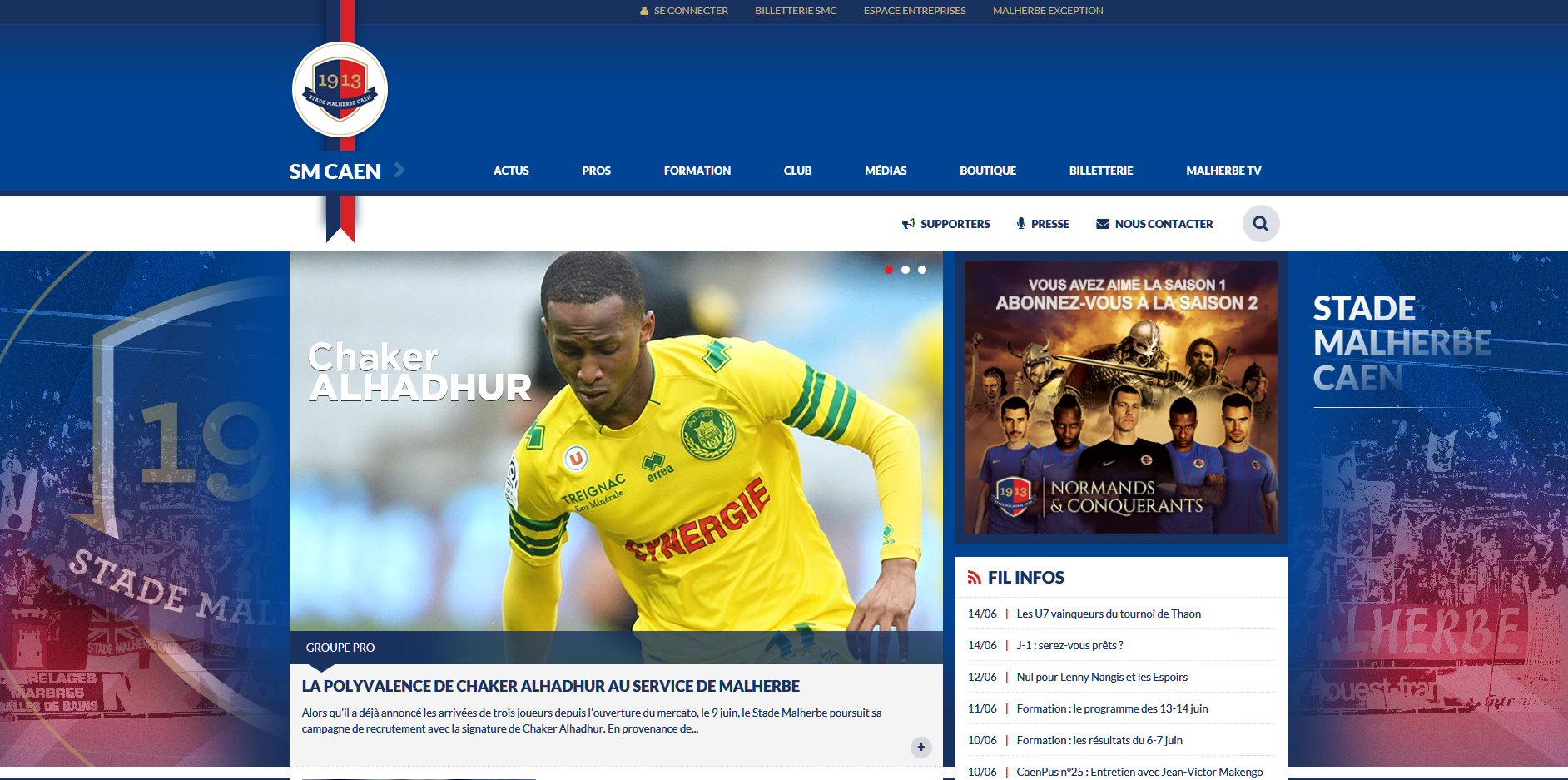This screenshot has width=1568, height=780.
Task: Open the Billetterie SMC link
Action: pyautogui.click(x=796, y=11)
